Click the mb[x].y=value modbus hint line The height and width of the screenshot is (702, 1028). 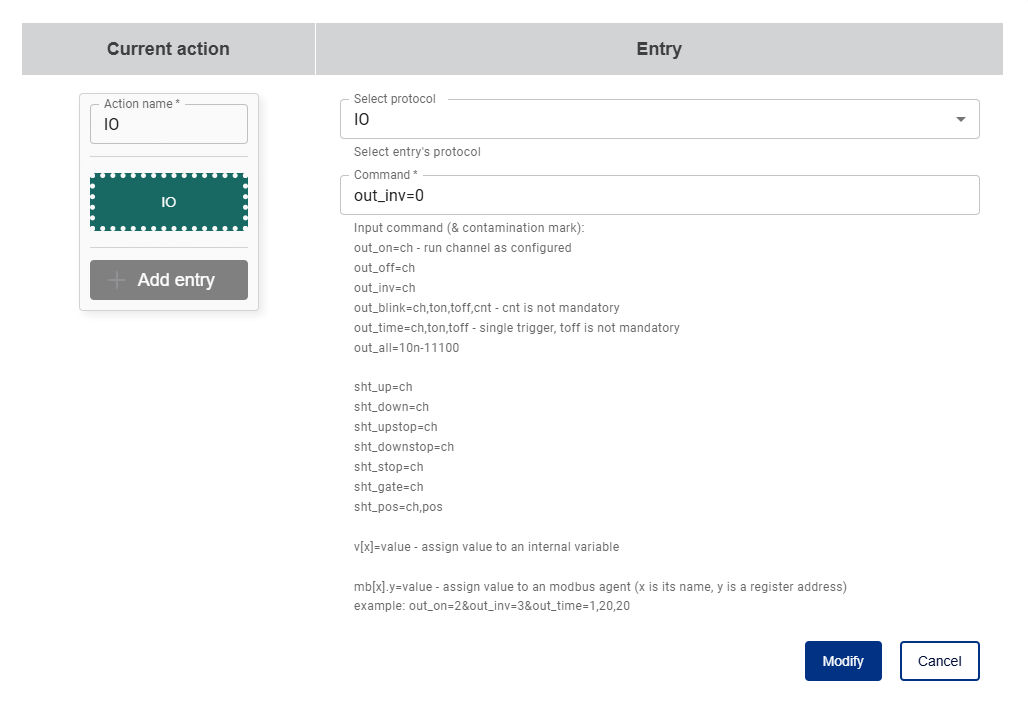tap(600, 586)
